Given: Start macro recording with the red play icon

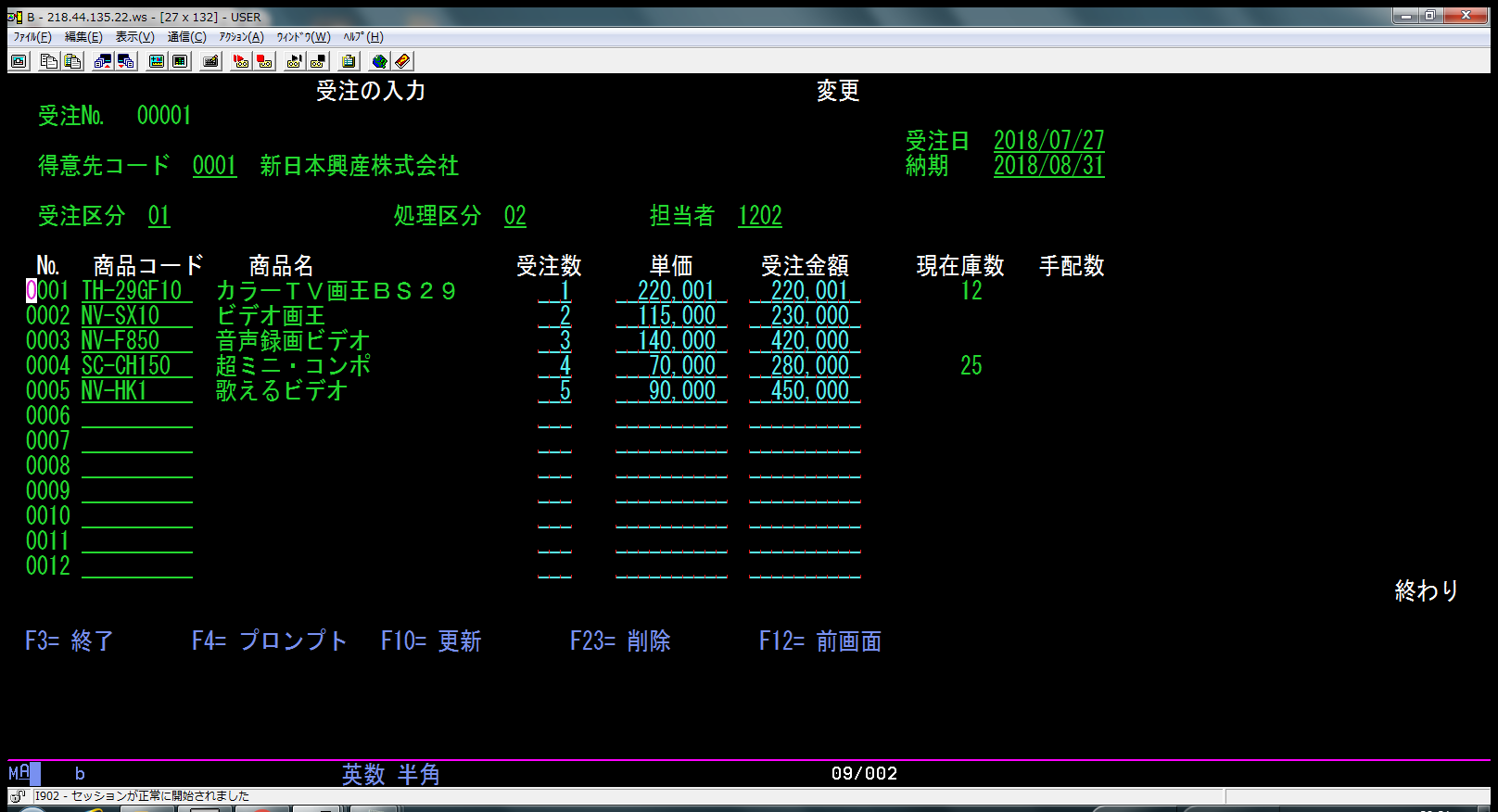Looking at the screenshot, I should 241,61.
